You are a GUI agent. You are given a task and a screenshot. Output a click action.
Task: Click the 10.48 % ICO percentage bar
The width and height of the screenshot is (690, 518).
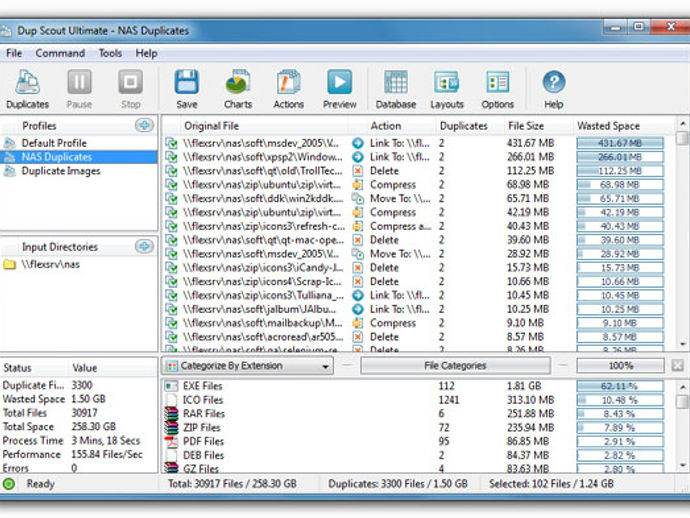point(620,400)
